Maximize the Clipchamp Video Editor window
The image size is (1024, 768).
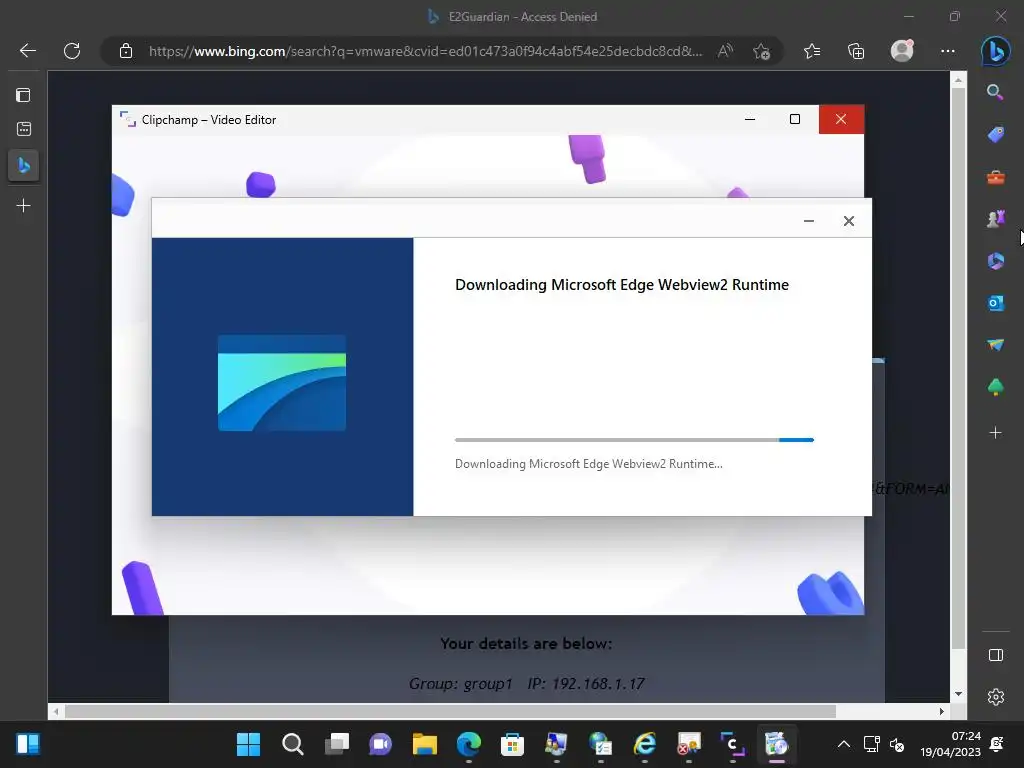(795, 119)
